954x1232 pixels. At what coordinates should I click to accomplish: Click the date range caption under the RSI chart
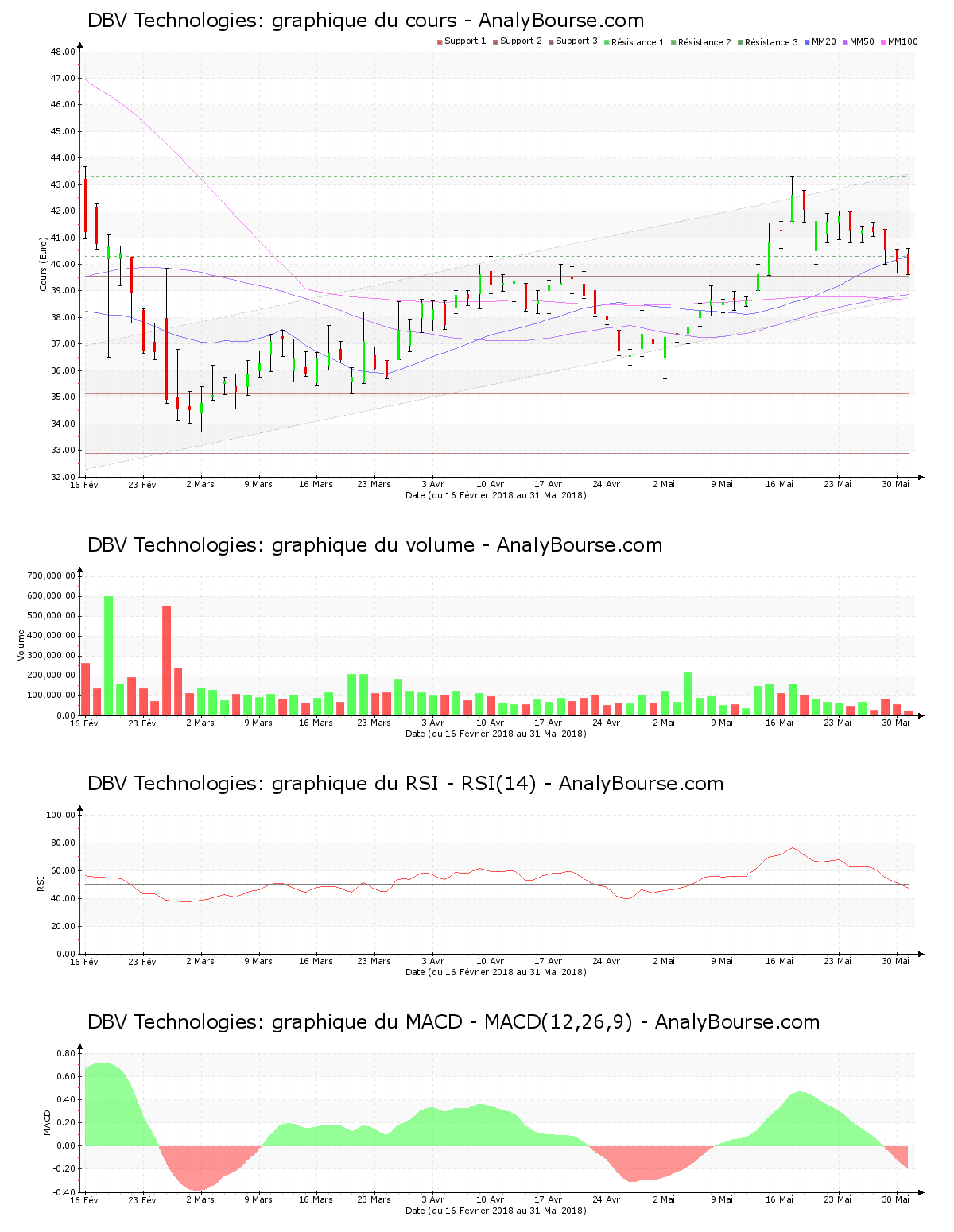click(x=496, y=972)
